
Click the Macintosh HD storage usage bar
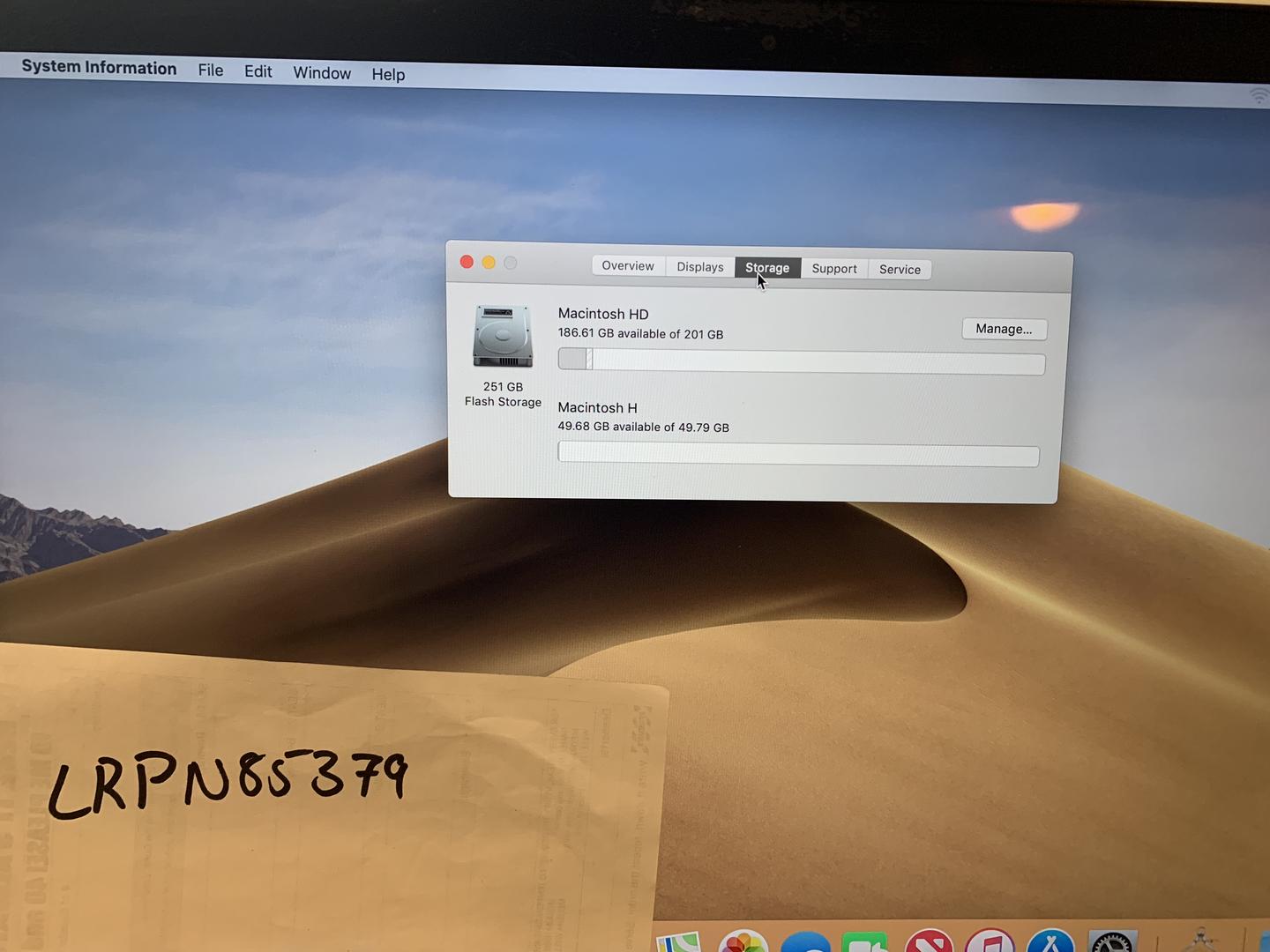pyautogui.click(x=802, y=361)
